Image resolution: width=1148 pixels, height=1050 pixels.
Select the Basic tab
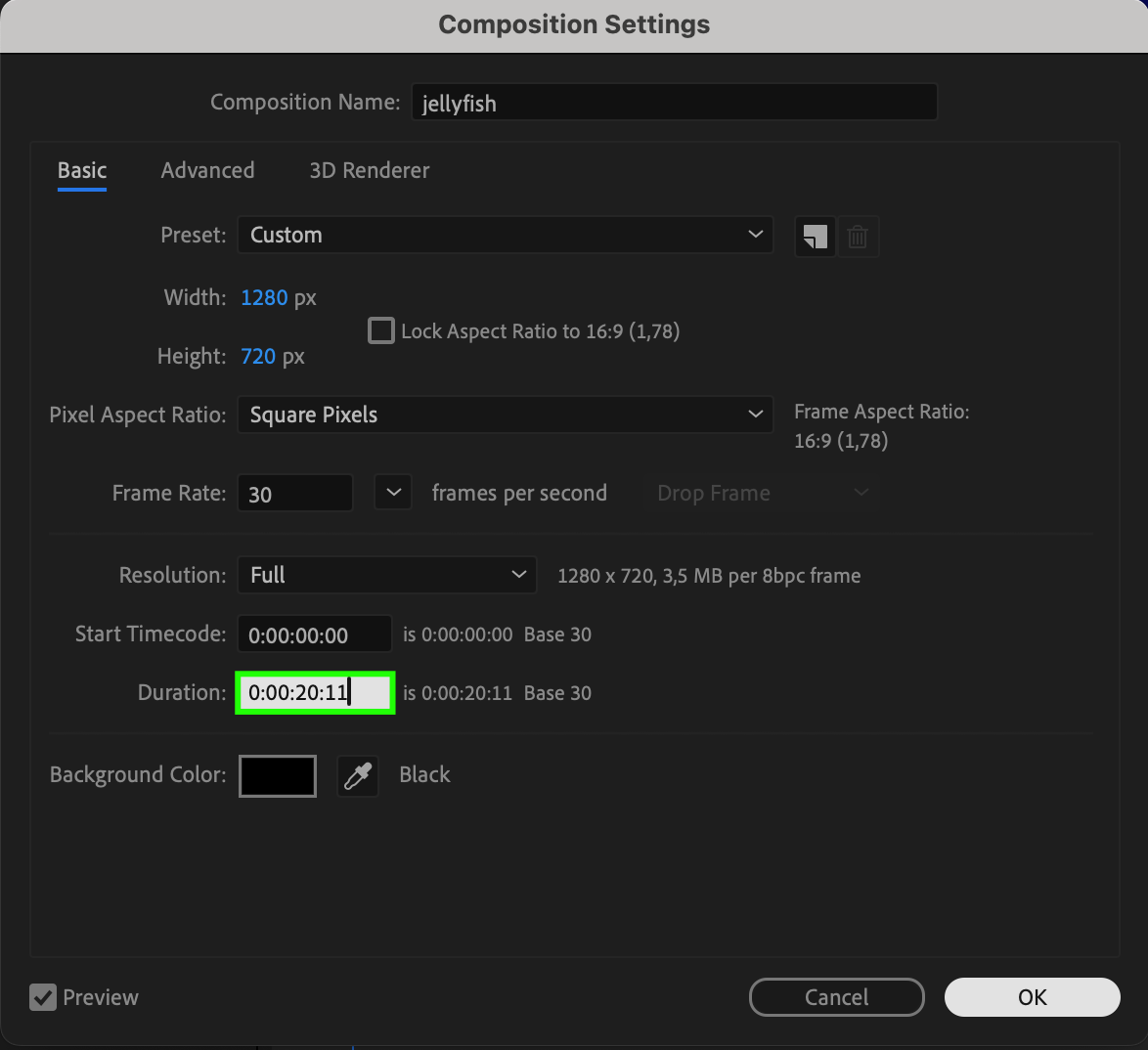tap(82, 170)
